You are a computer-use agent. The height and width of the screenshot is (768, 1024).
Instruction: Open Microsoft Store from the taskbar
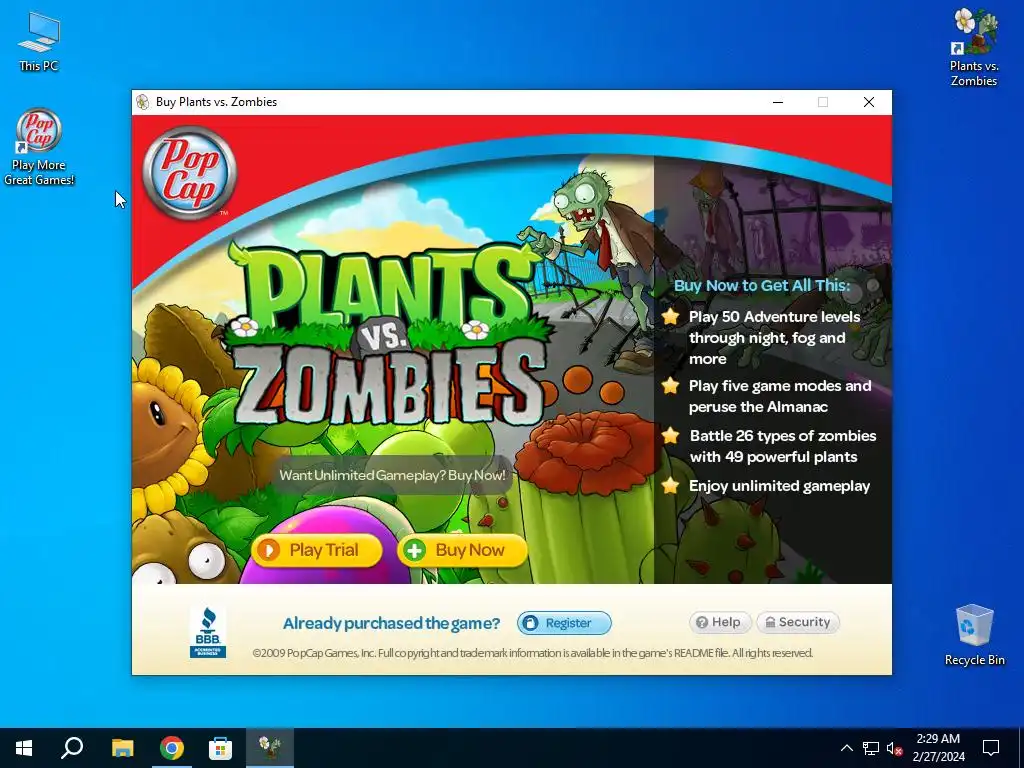221,748
